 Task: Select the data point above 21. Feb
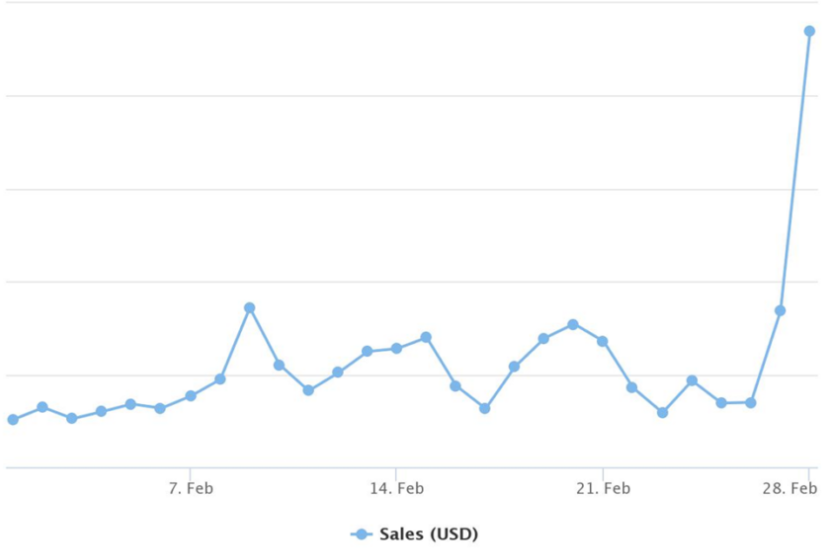click(602, 341)
